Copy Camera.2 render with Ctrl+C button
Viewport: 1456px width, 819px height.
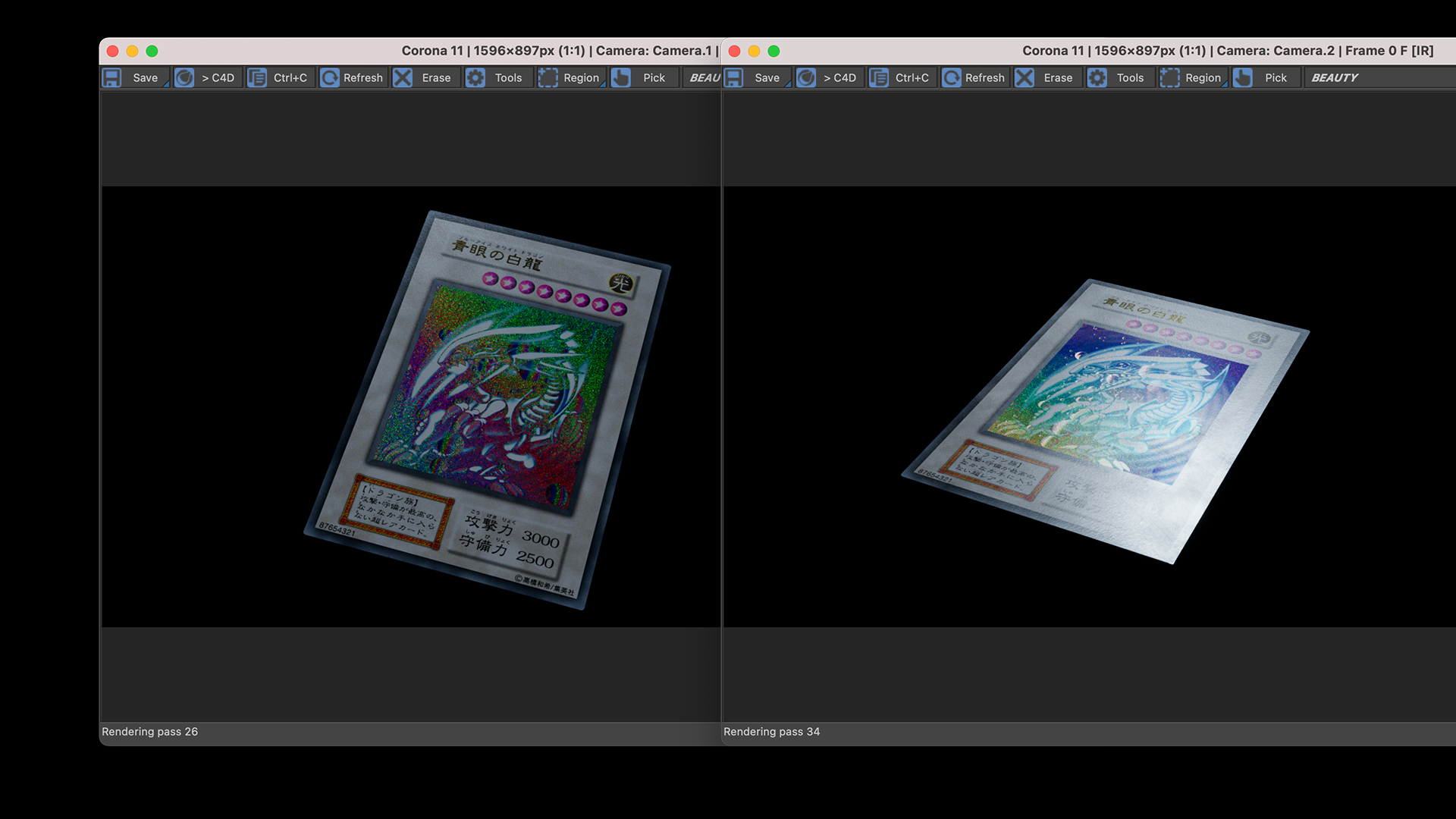(x=902, y=77)
